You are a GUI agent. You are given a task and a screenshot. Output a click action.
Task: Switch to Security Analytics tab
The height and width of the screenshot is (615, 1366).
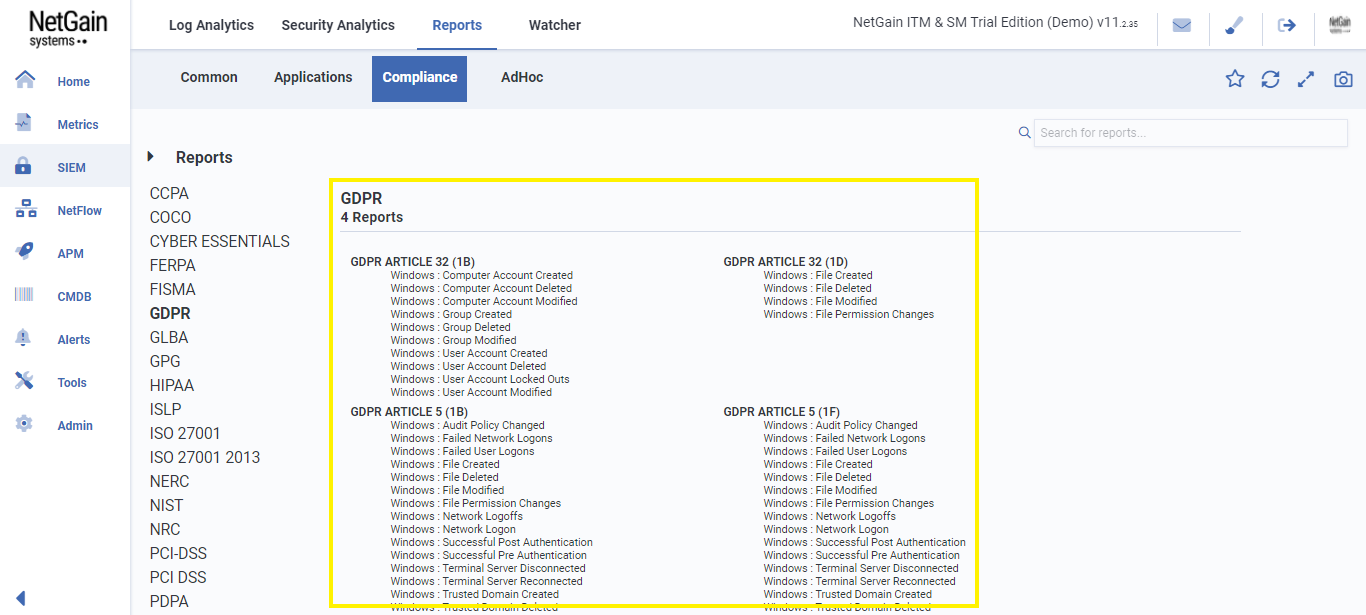tap(338, 25)
